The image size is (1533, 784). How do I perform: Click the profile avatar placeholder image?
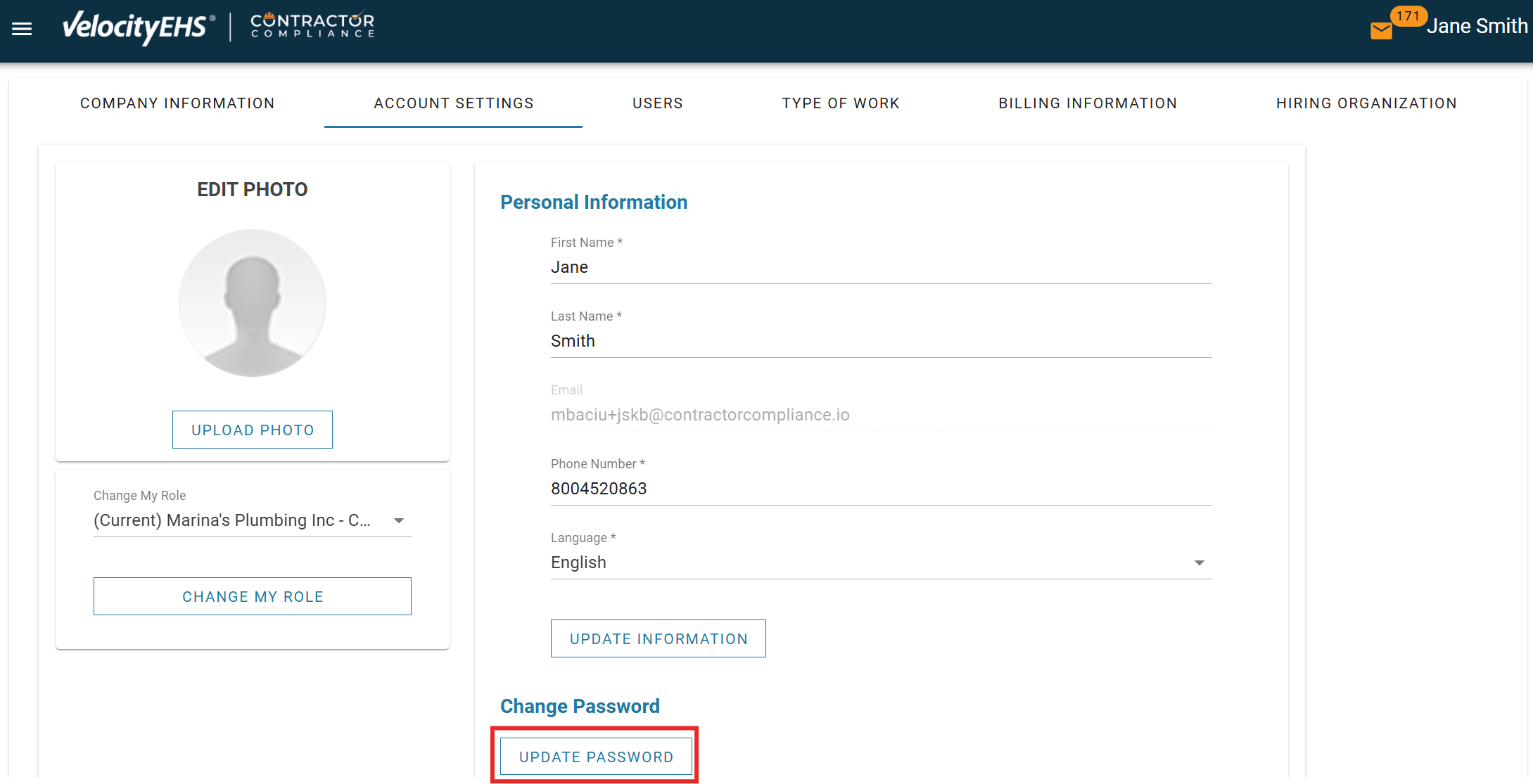253,303
